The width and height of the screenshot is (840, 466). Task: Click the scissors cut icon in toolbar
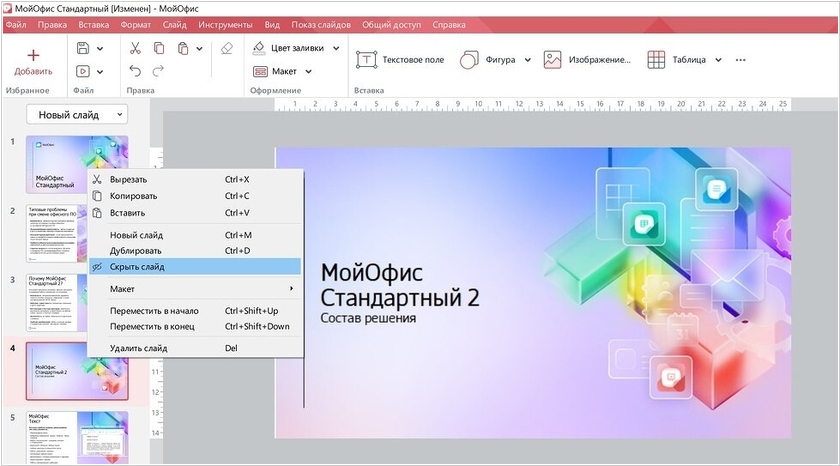click(x=135, y=48)
